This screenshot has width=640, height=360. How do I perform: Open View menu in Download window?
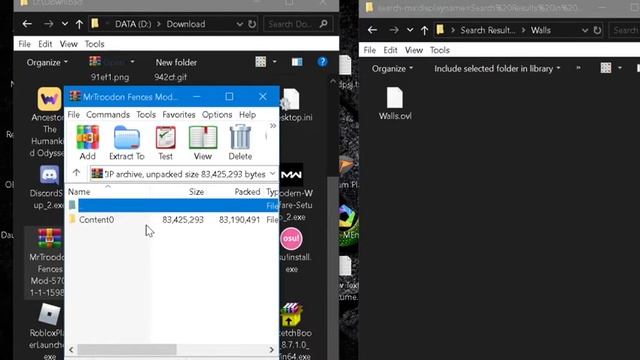click(x=68, y=44)
